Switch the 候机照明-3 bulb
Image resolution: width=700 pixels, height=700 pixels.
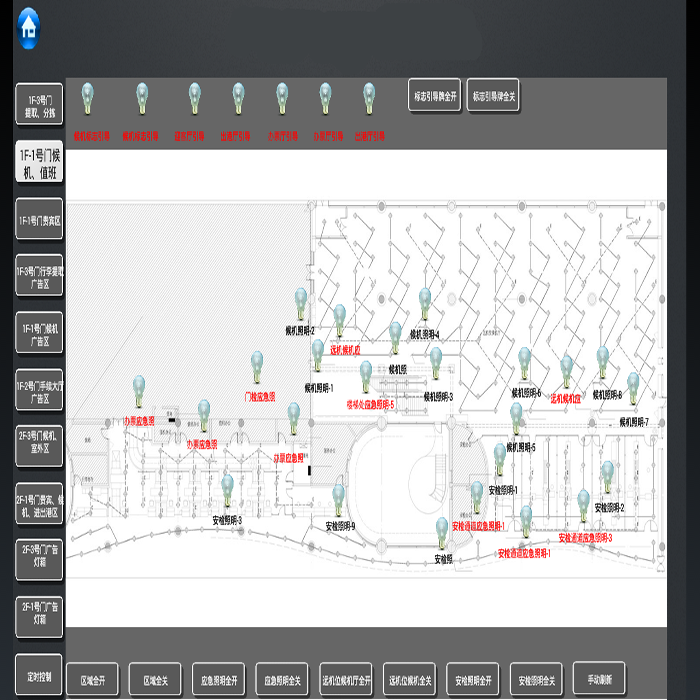[x=436, y=363]
